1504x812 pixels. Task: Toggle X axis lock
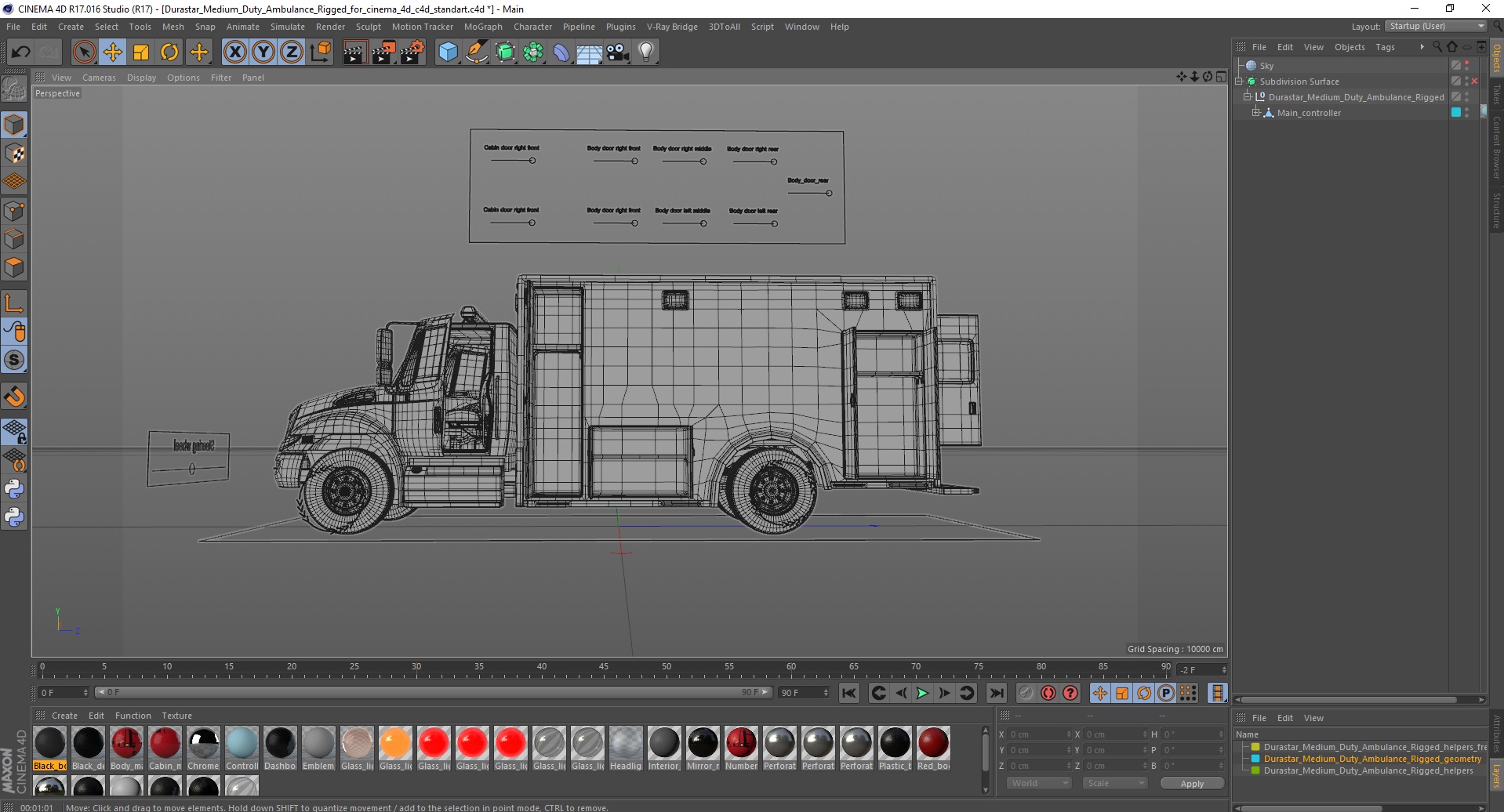point(234,53)
